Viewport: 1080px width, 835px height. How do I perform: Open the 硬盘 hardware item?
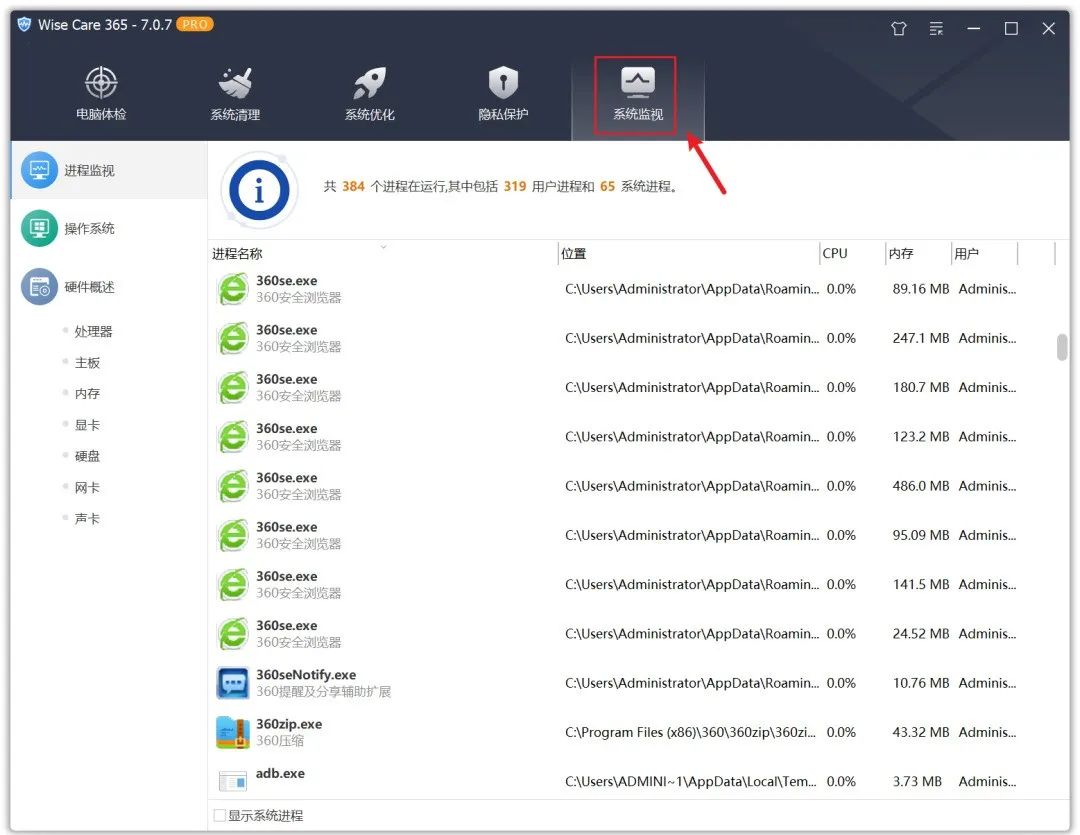[87, 456]
